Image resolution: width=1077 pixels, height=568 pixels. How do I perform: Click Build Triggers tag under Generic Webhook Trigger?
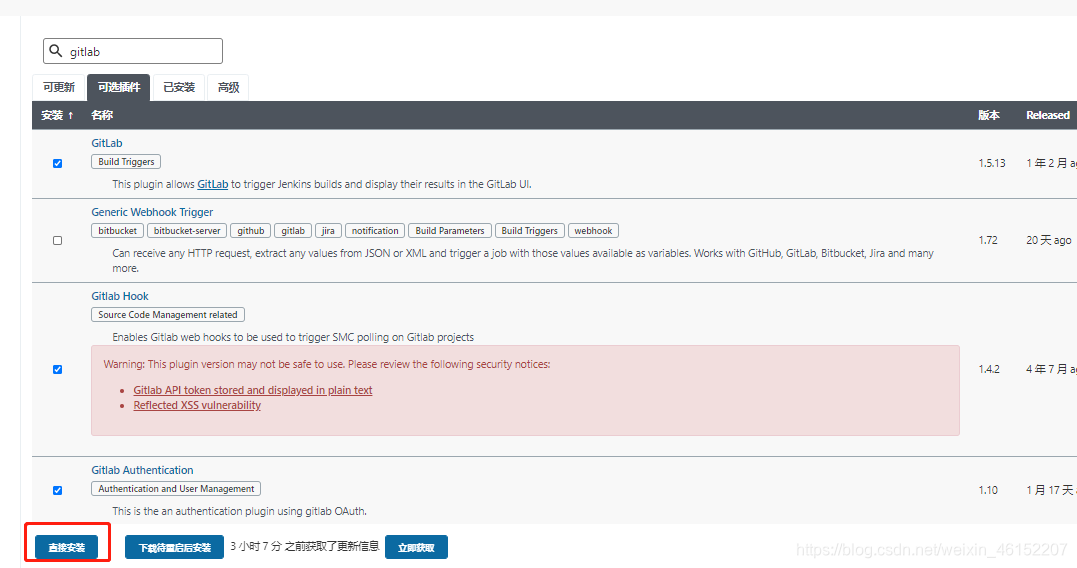coord(530,231)
